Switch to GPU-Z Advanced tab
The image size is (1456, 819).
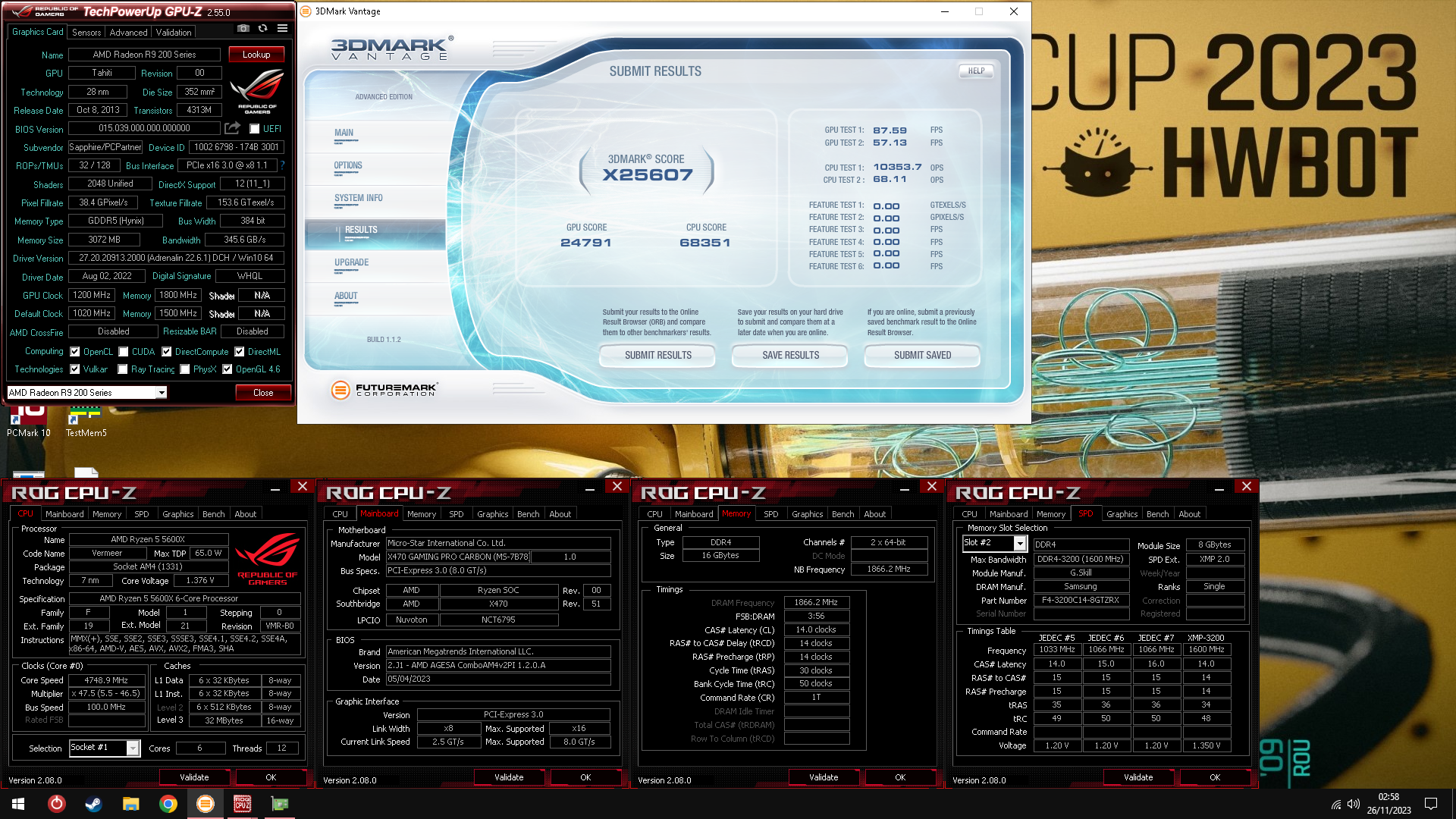point(128,33)
